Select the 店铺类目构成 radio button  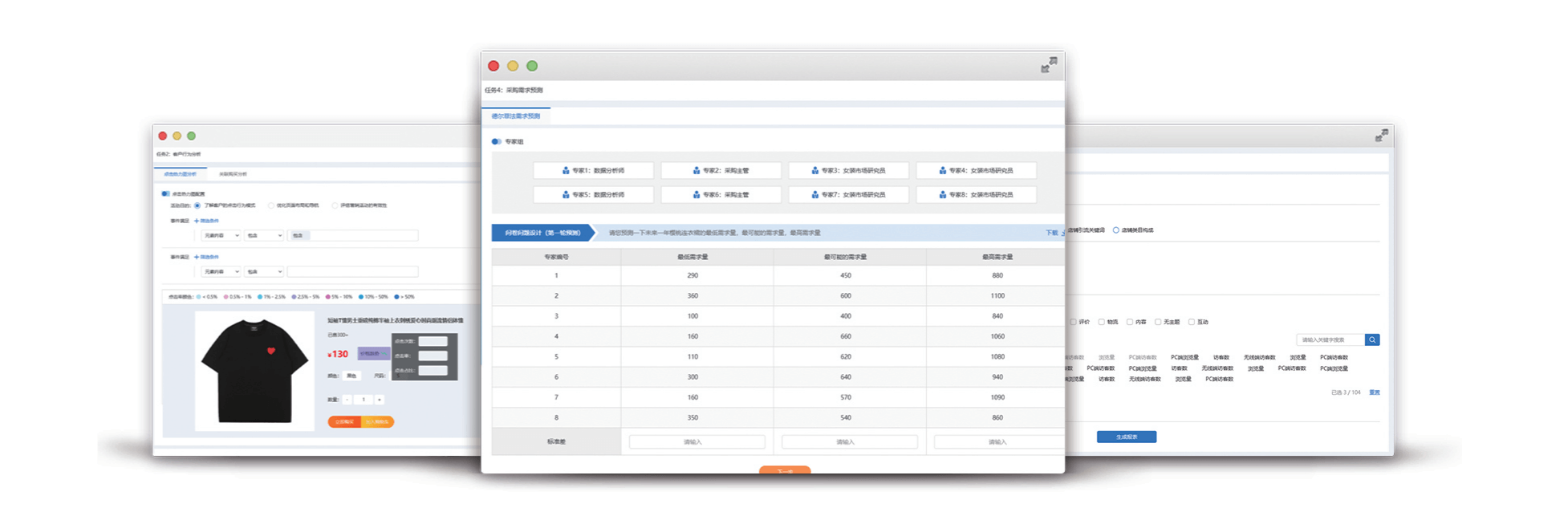pyautogui.click(x=1115, y=230)
